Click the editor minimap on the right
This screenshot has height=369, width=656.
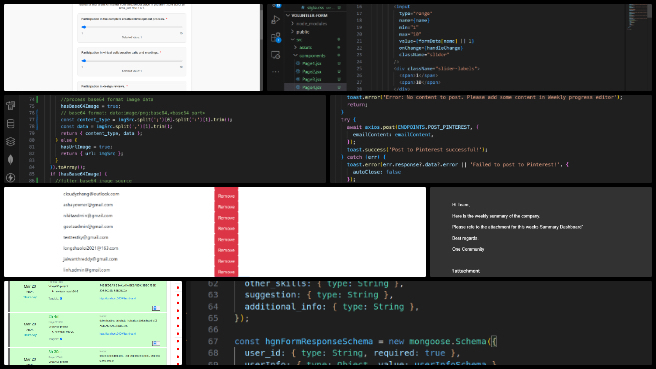pos(638,17)
